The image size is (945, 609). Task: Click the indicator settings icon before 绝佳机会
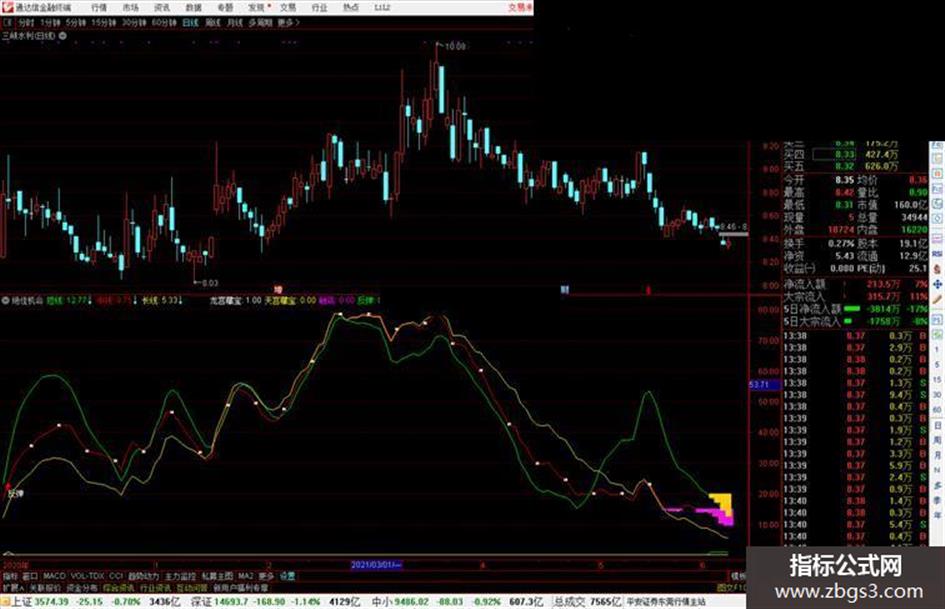pos(5,300)
